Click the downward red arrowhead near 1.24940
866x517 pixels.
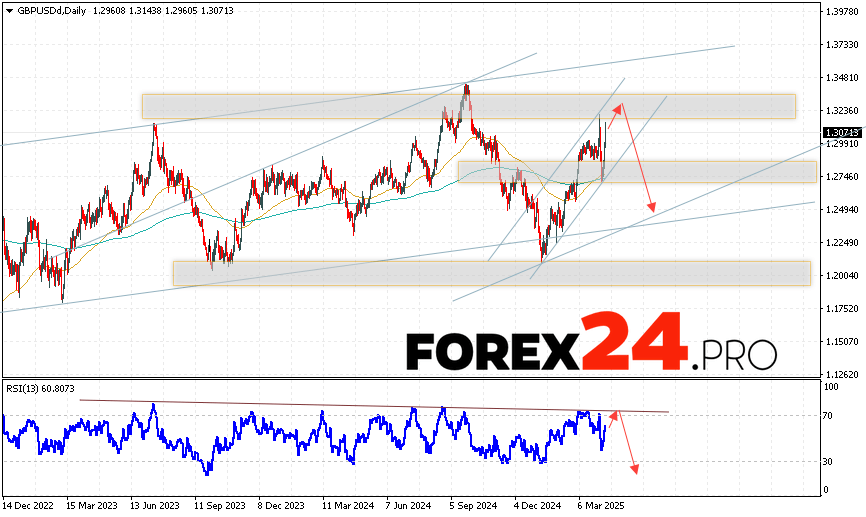653,207
